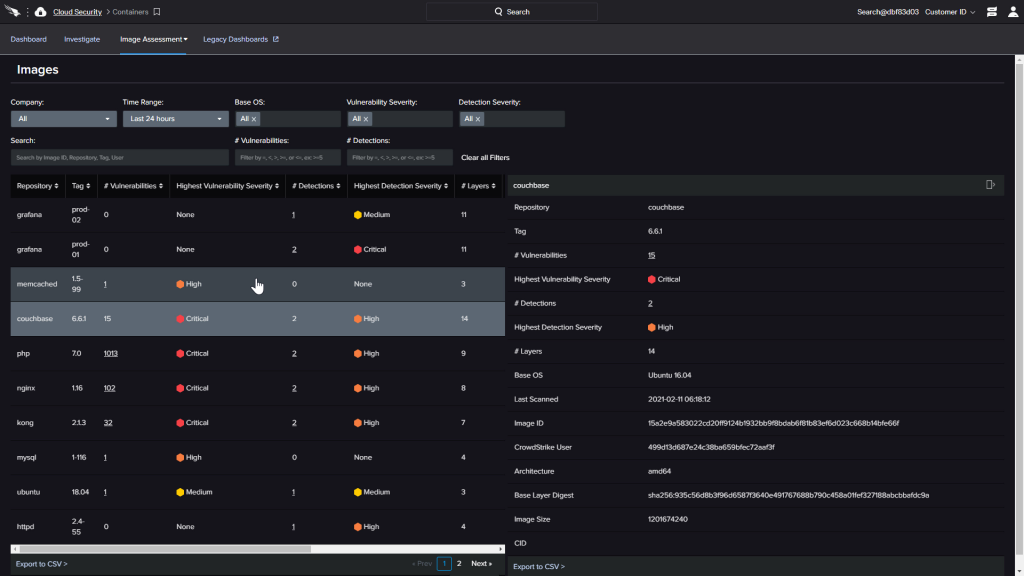The width and height of the screenshot is (1024, 576).
Task: Open the 102 vulnerabilities link for nginx
Action: pos(109,388)
